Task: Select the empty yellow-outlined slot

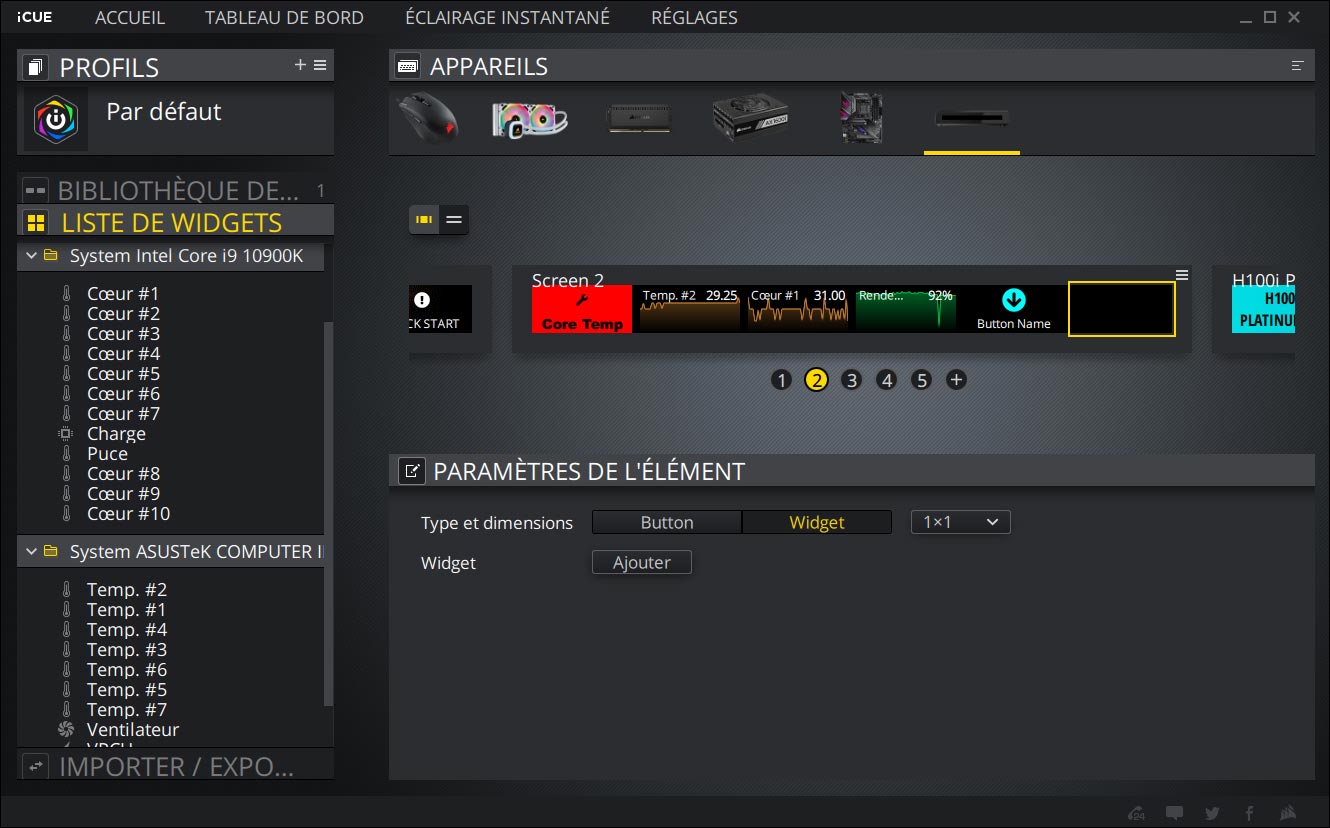Action: click(x=1121, y=309)
